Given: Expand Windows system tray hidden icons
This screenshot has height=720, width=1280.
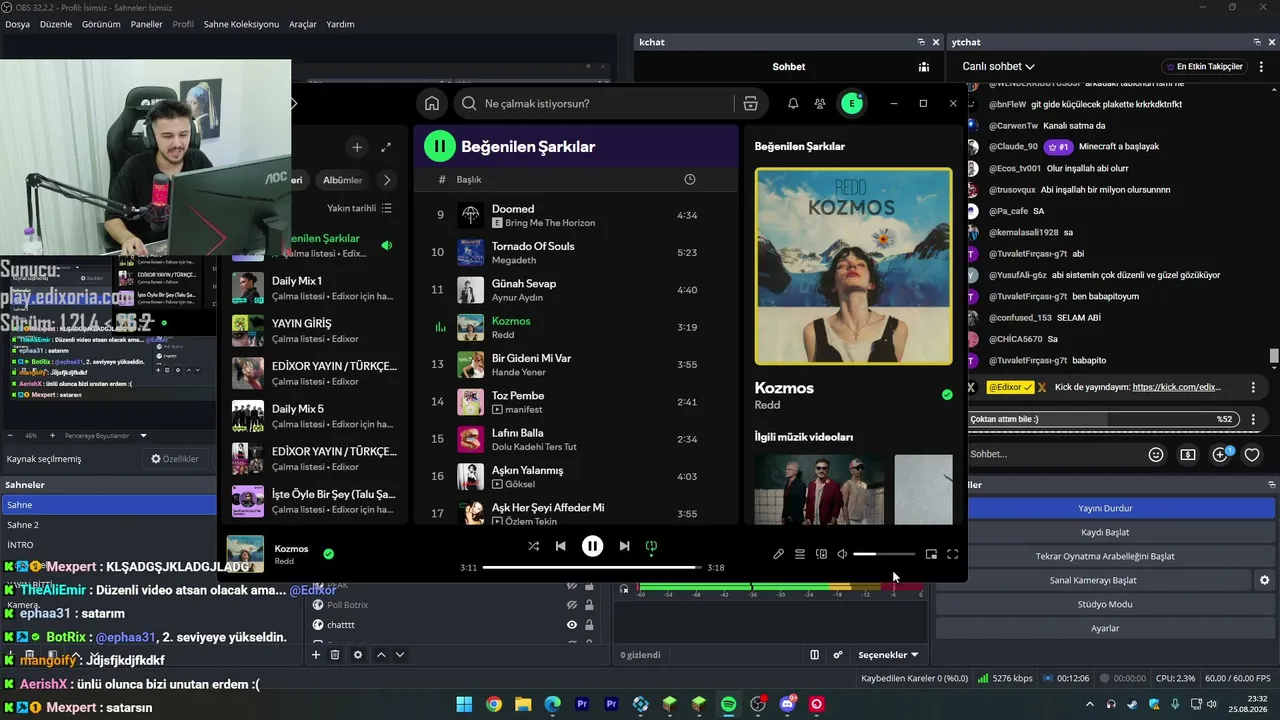Looking at the screenshot, I should coord(1090,704).
